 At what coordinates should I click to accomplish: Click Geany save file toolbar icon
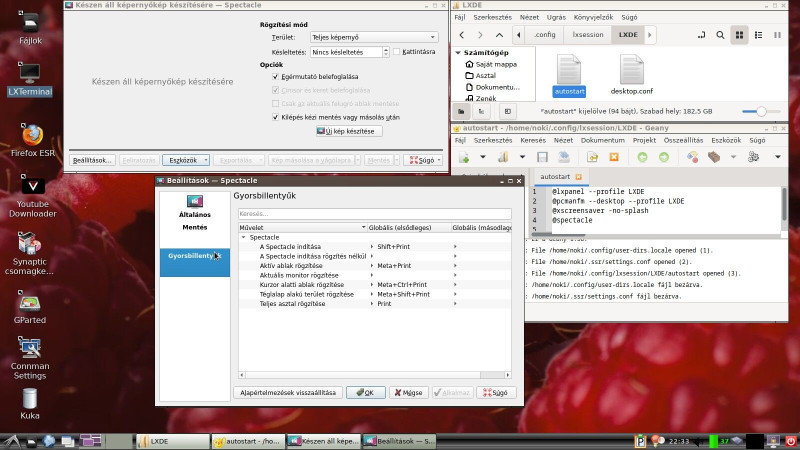pyautogui.click(x=542, y=157)
